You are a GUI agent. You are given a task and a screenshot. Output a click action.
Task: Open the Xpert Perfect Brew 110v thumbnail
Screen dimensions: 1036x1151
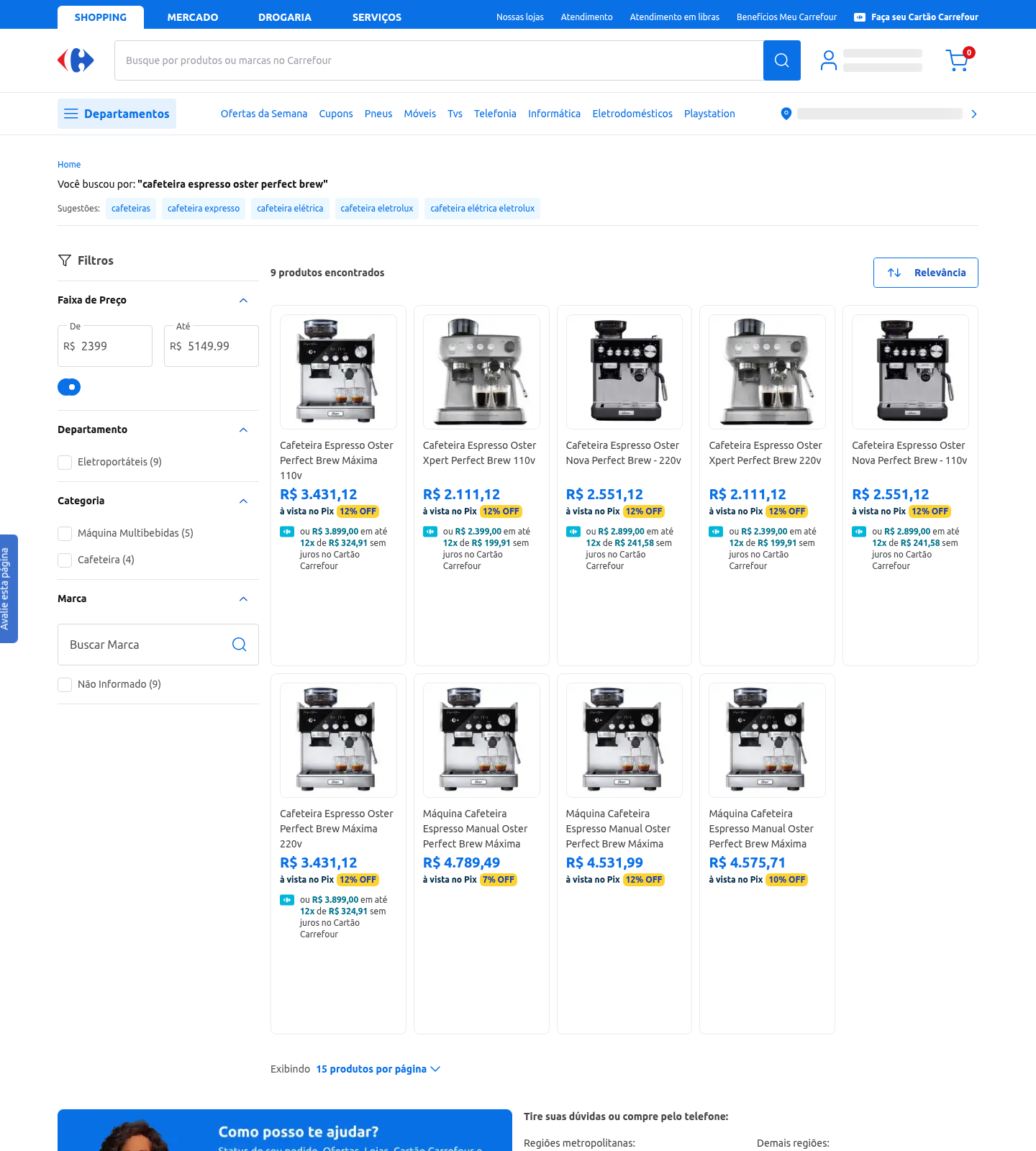pos(481,372)
